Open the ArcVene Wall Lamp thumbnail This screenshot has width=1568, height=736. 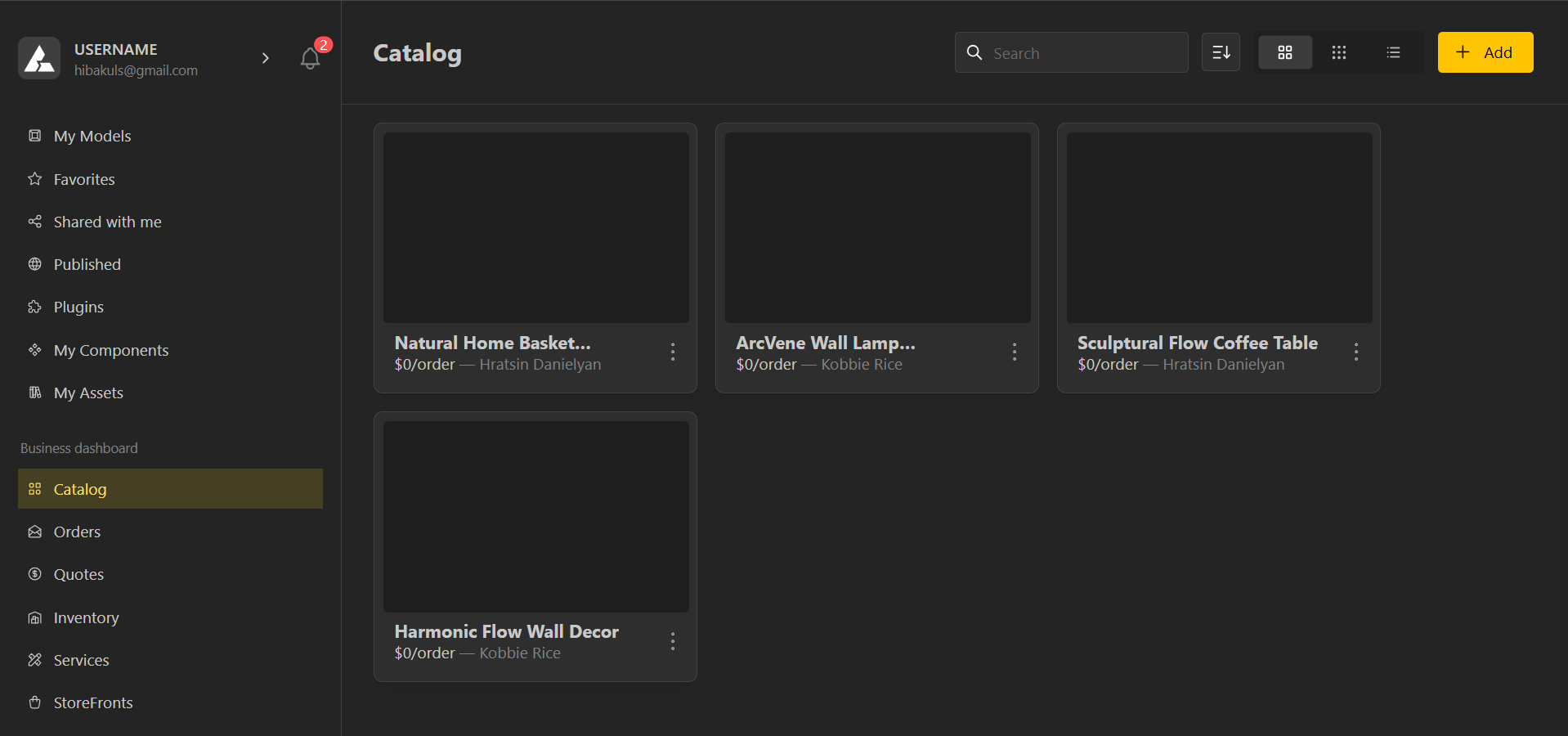point(877,227)
